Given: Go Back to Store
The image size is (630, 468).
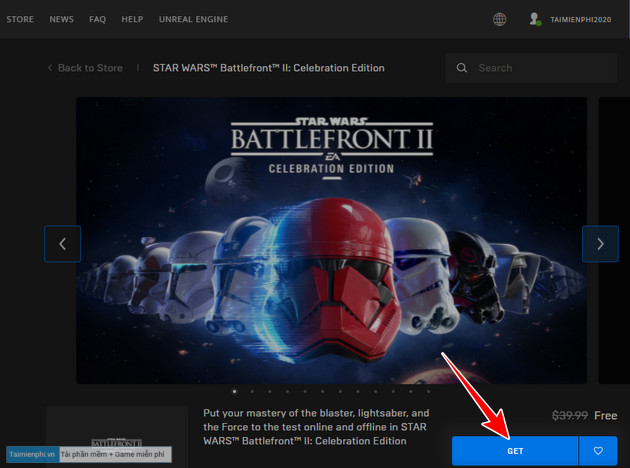Looking at the screenshot, I should tap(86, 68).
